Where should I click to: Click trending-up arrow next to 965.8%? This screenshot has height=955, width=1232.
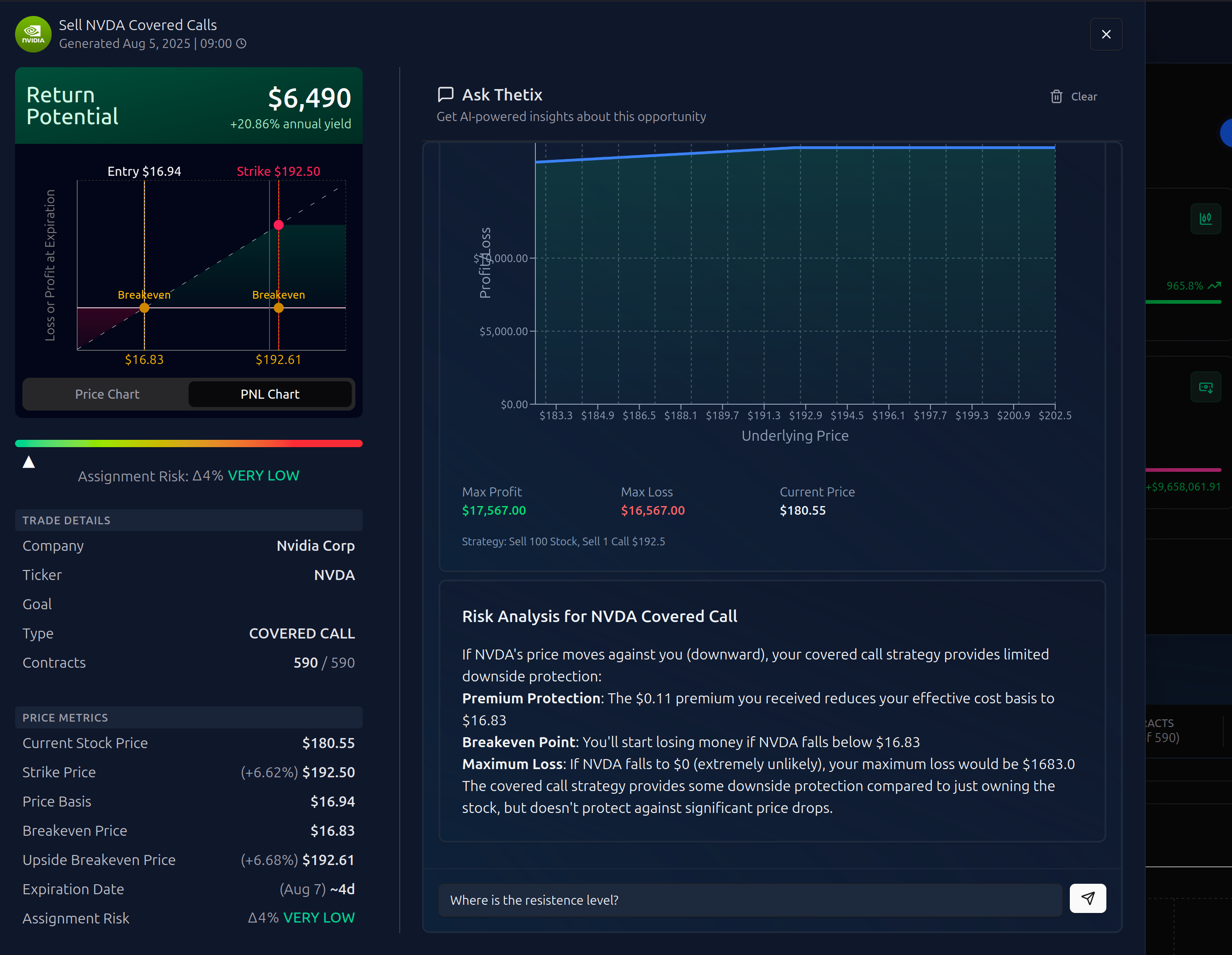coord(1215,286)
